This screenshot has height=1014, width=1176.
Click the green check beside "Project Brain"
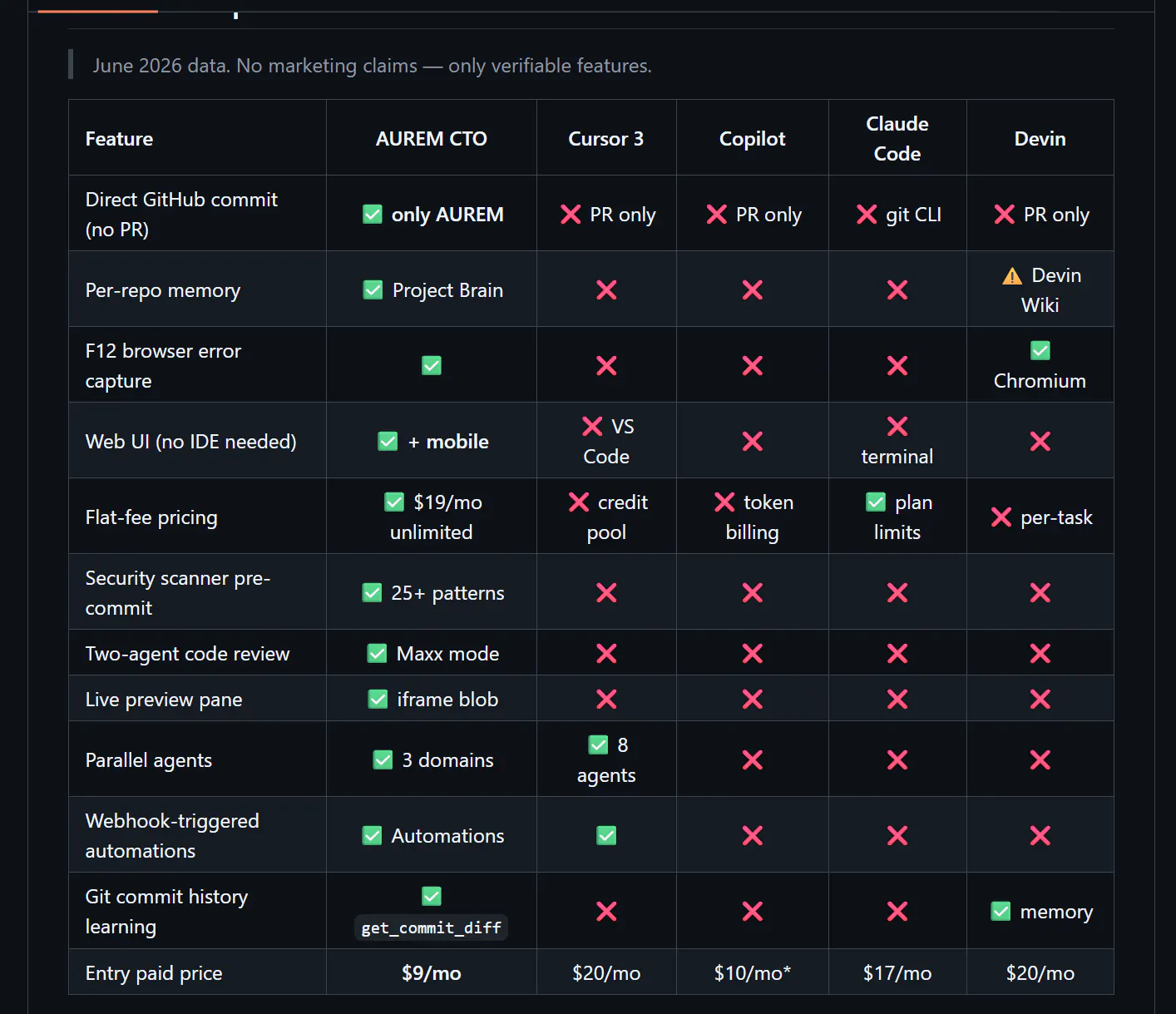[x=373, y=290]
